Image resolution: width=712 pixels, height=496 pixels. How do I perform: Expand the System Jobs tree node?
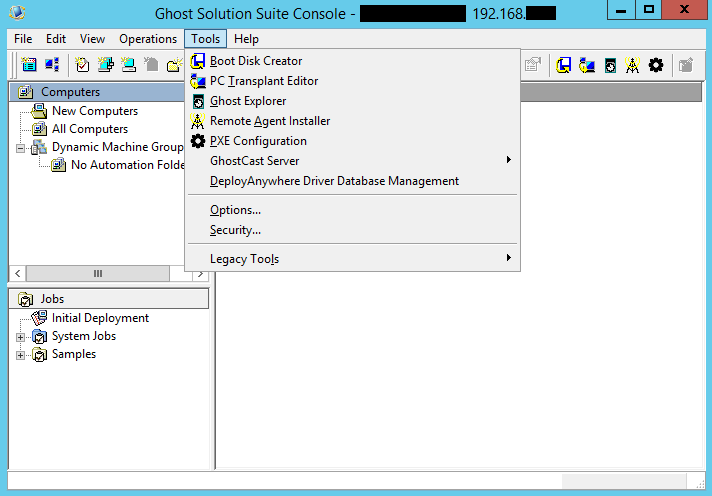(20, 337)
